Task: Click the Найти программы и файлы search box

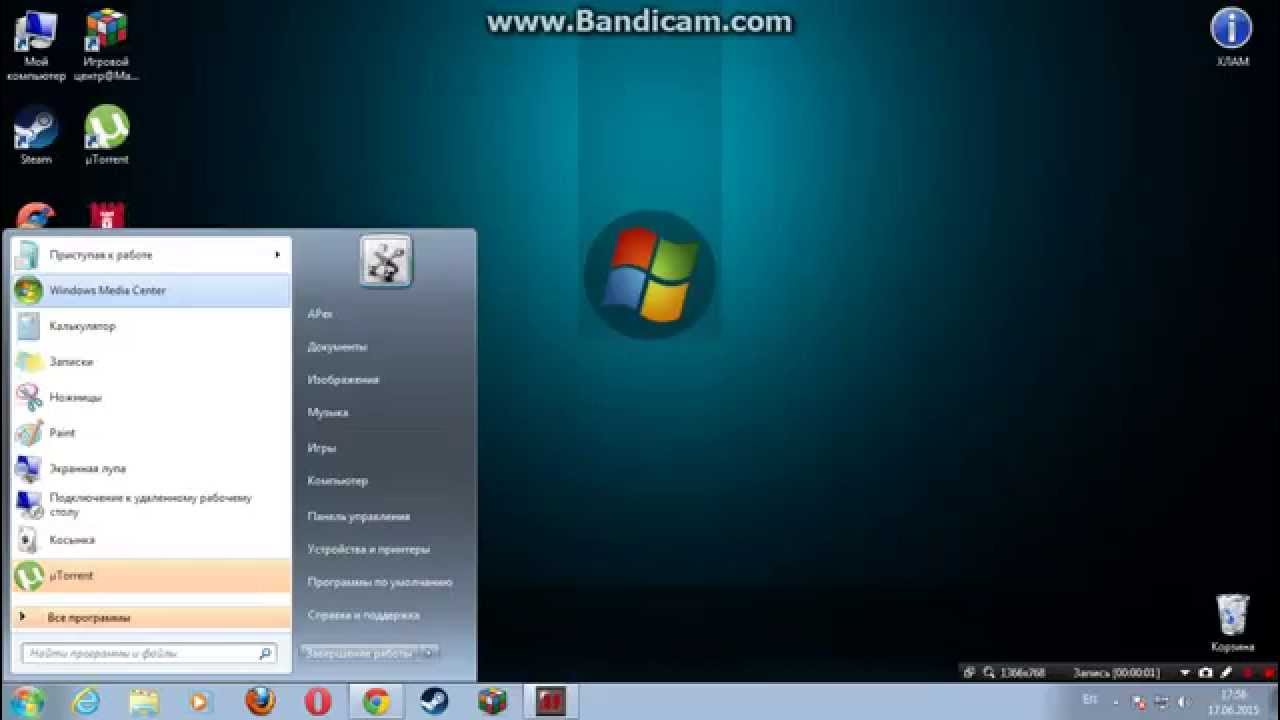Action: (149, 653)
